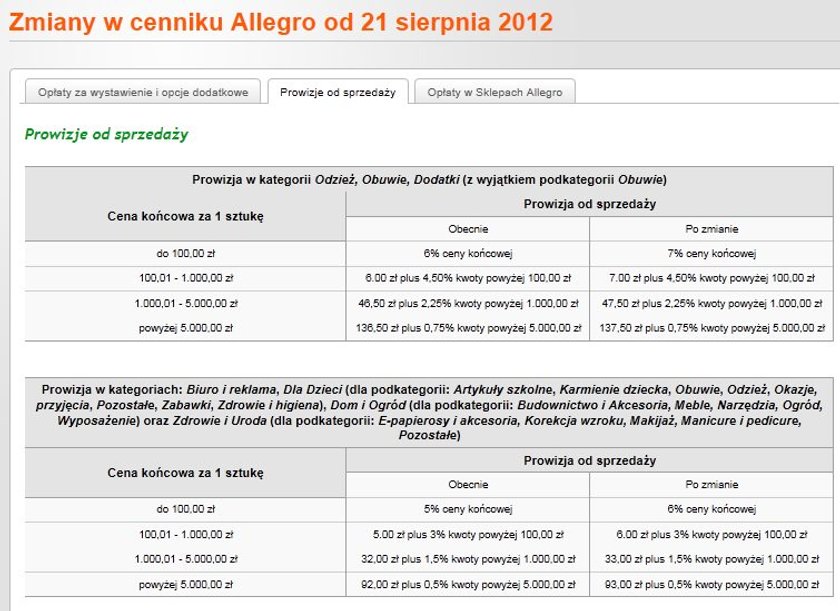840x611 pixels.
Task: Click cell 32,00 zł plus 1,5% kwoty
Action: click(468, 559)
